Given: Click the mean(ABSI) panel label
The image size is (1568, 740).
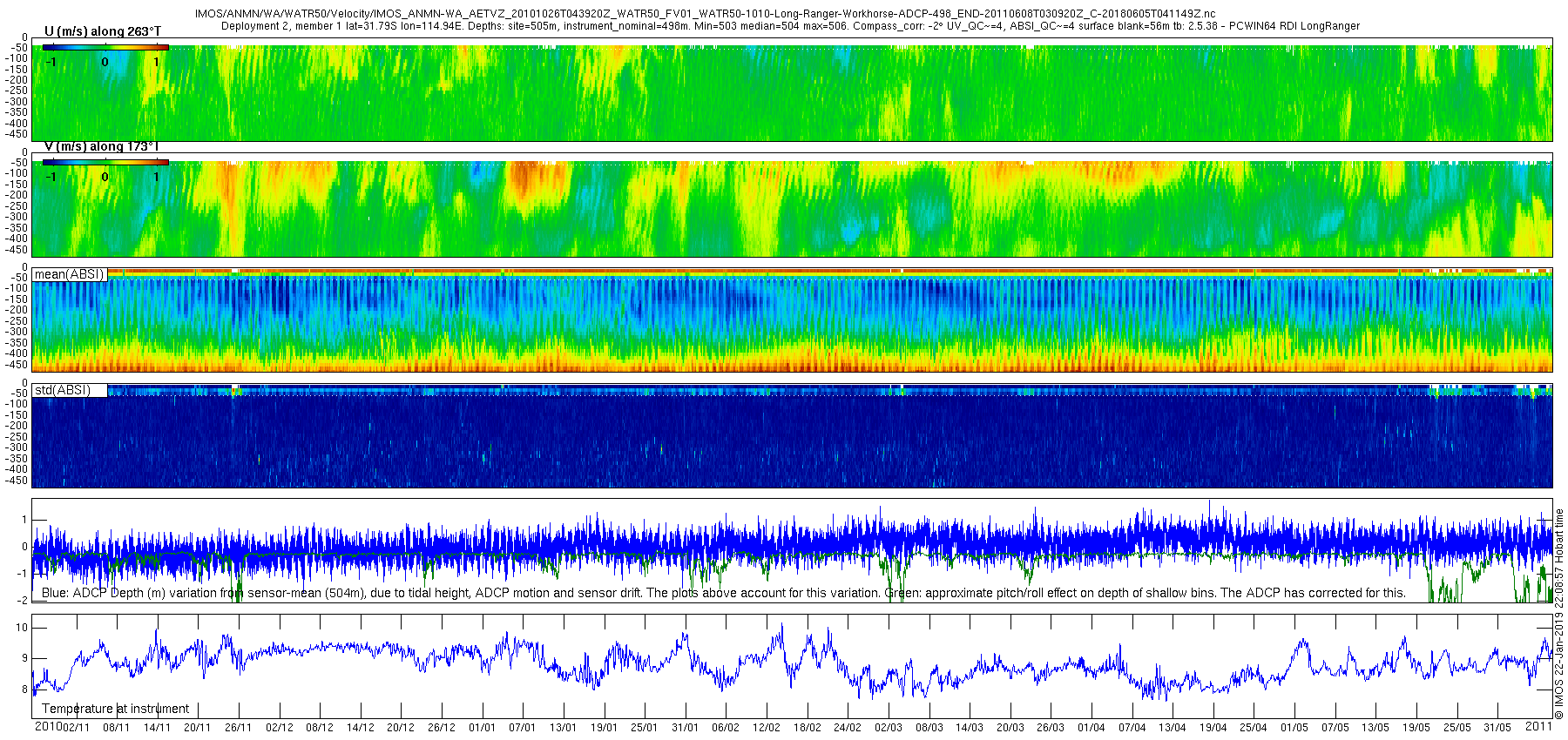Looking at the screenshot, I should [x=69, y=274].
